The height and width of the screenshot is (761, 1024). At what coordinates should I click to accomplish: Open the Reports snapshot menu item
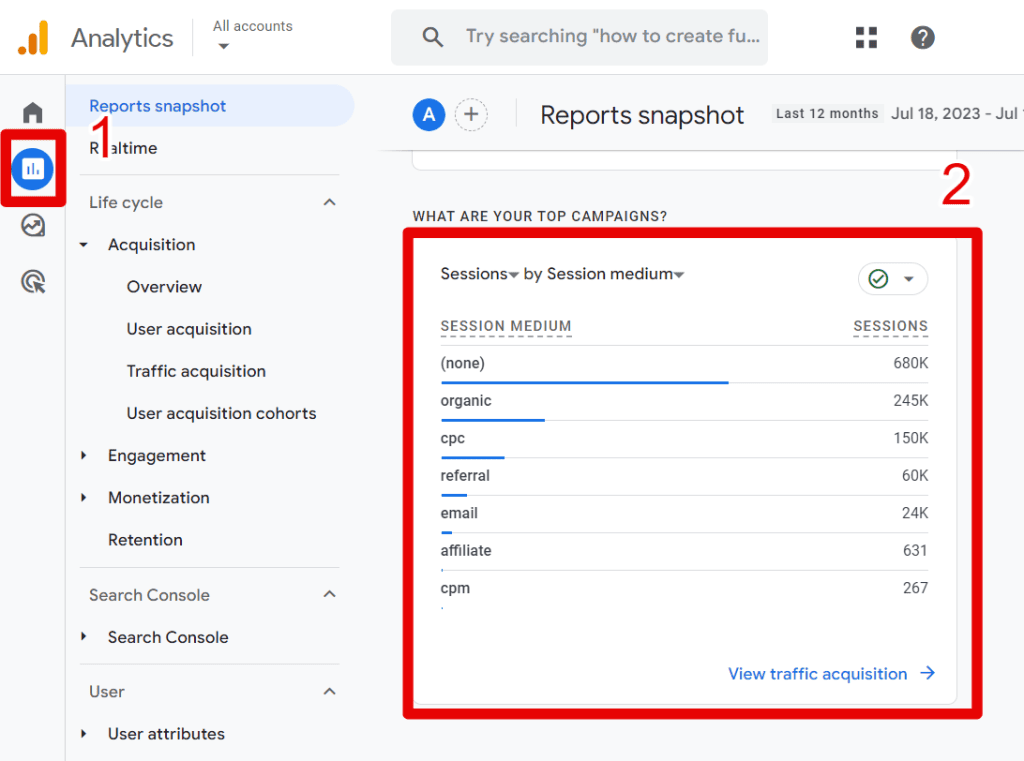tap(157, 105)
